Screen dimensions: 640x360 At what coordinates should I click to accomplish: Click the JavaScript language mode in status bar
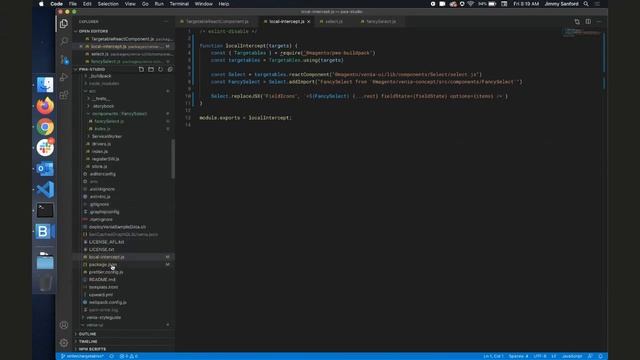coord(572,356)
